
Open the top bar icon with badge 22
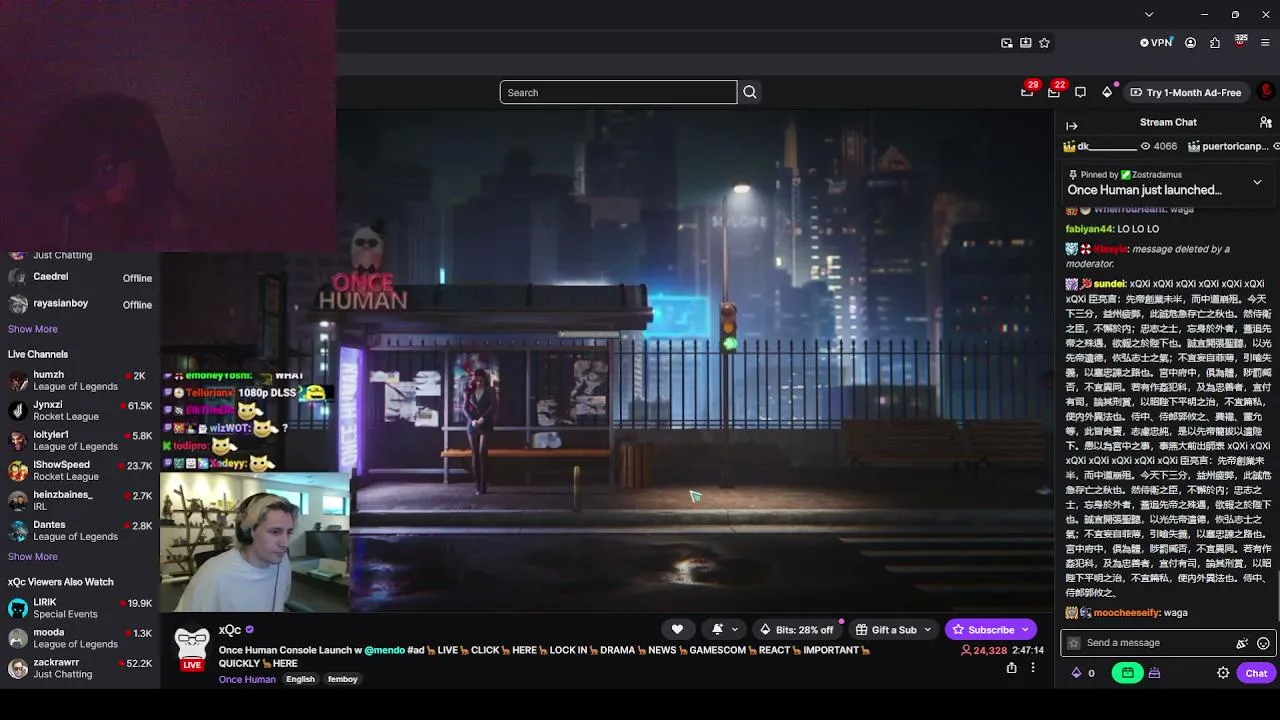point(1054,92)
